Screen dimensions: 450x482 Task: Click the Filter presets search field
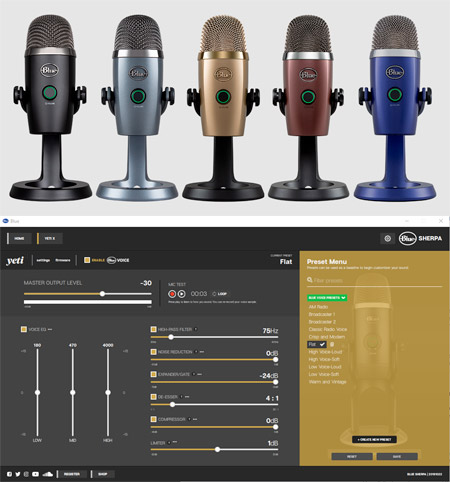click(x=375, y=280)
